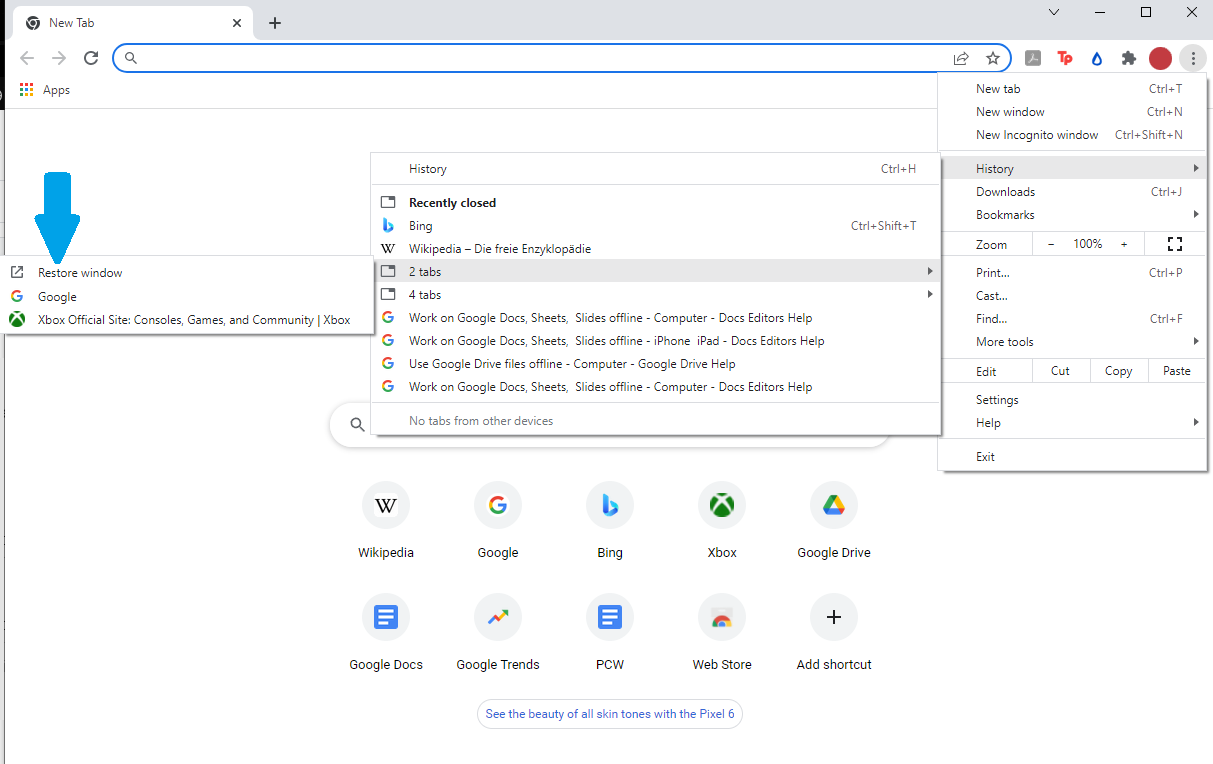The image size is (1213, 764).
Task: Click the share page icon
Action: tap(961, 58)
